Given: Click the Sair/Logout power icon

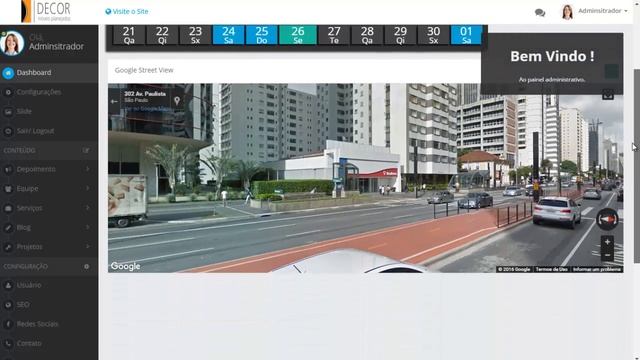Looking at the screenshot, I should tap(8, 131).
